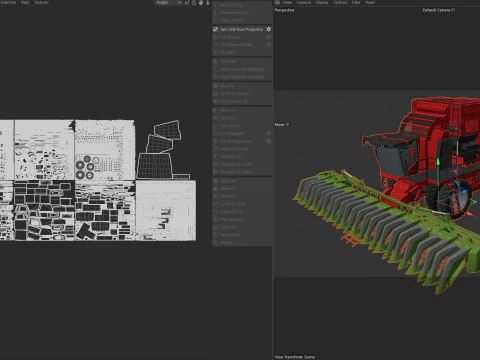Click the globe-shaped icon in UV toolbar

[201, 3]
